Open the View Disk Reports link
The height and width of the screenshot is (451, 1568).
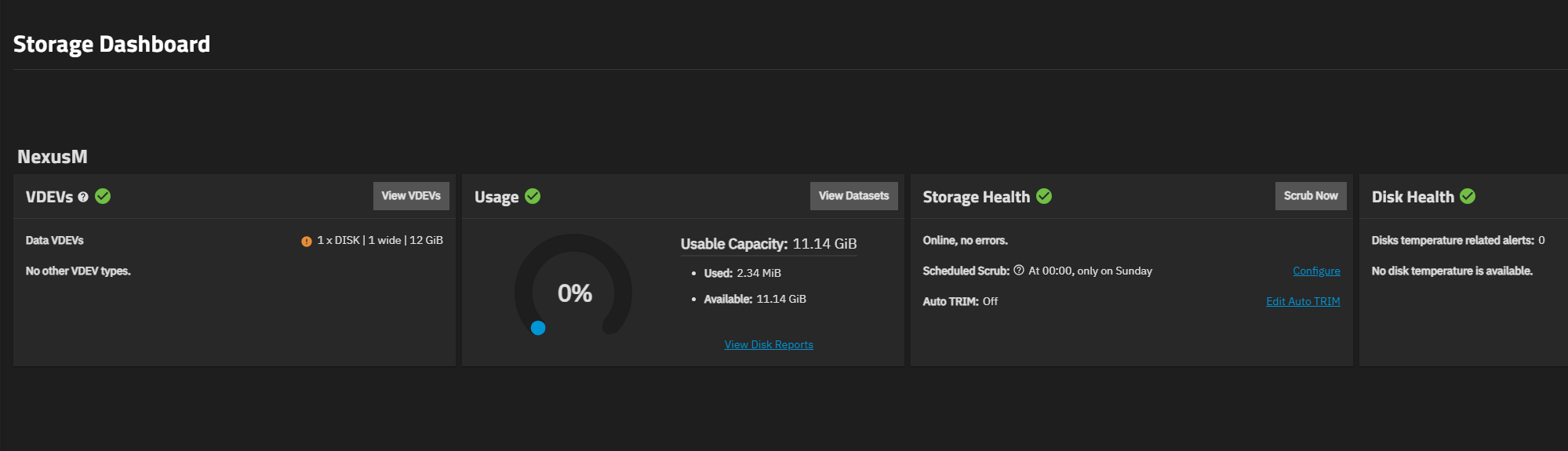[769, 344]
